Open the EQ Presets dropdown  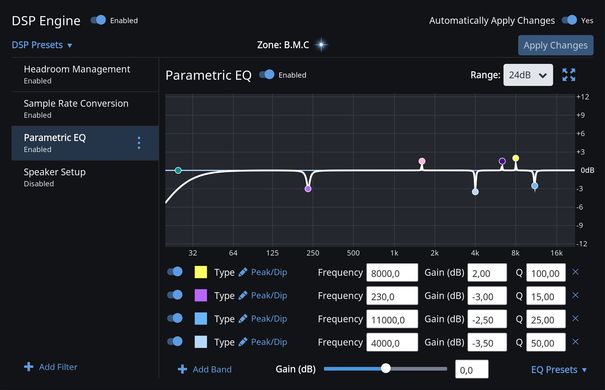(559, 370)
